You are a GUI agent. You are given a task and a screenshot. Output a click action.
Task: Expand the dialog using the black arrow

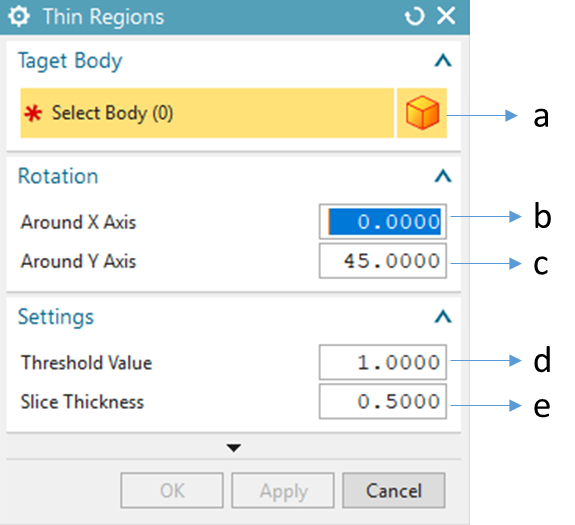[234, 448]
